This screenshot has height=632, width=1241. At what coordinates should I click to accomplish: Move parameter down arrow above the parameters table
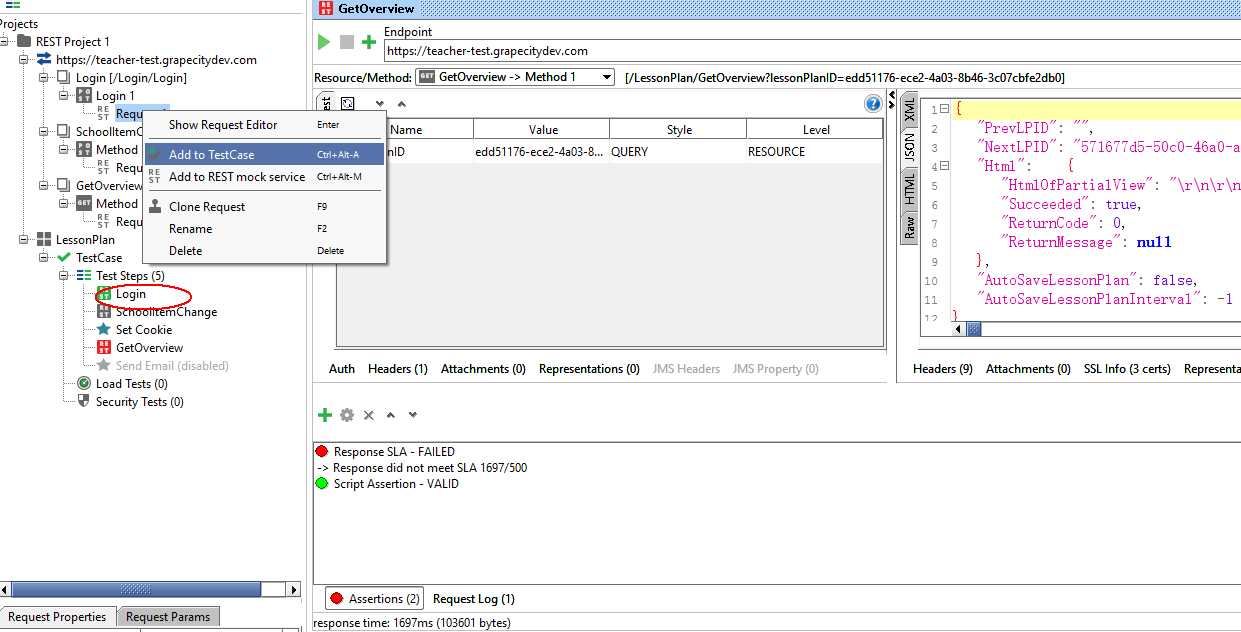tap(380, 104)
